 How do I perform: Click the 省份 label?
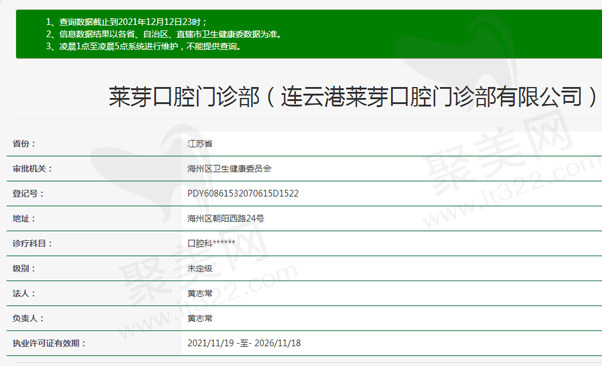24,144
